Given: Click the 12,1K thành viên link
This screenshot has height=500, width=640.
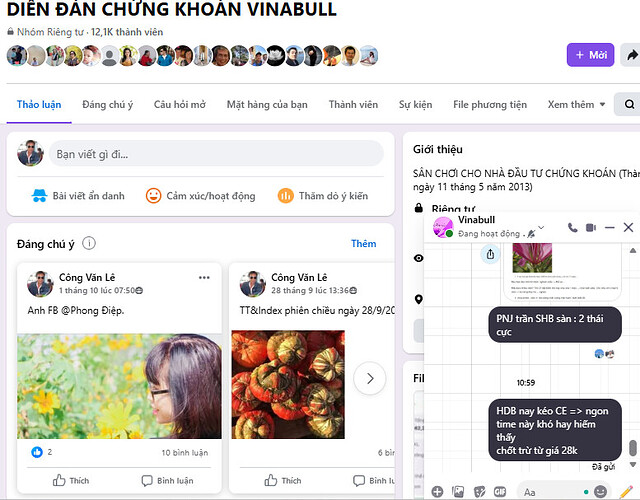Looking at the screenshot, I should pyautogui.click(x=127, y=32).
